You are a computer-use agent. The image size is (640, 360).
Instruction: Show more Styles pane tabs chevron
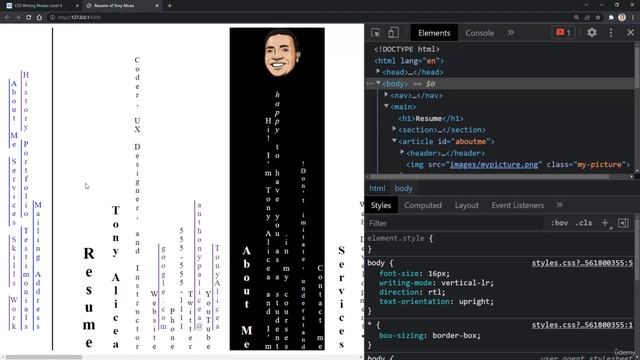coord(559,205)
